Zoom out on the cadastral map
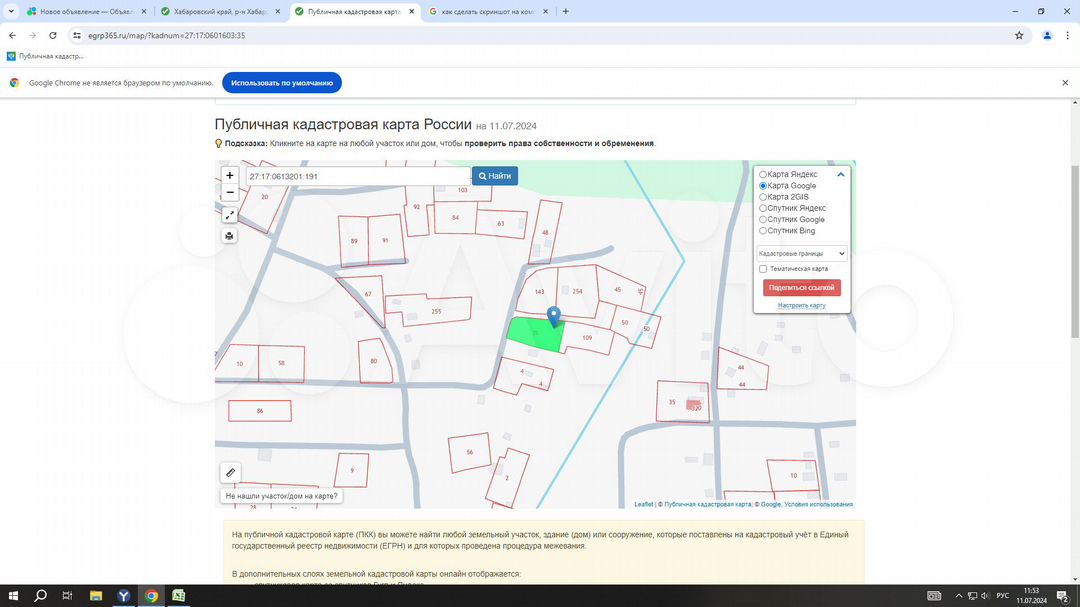1080x607 pixels. (x=230, y=192)
